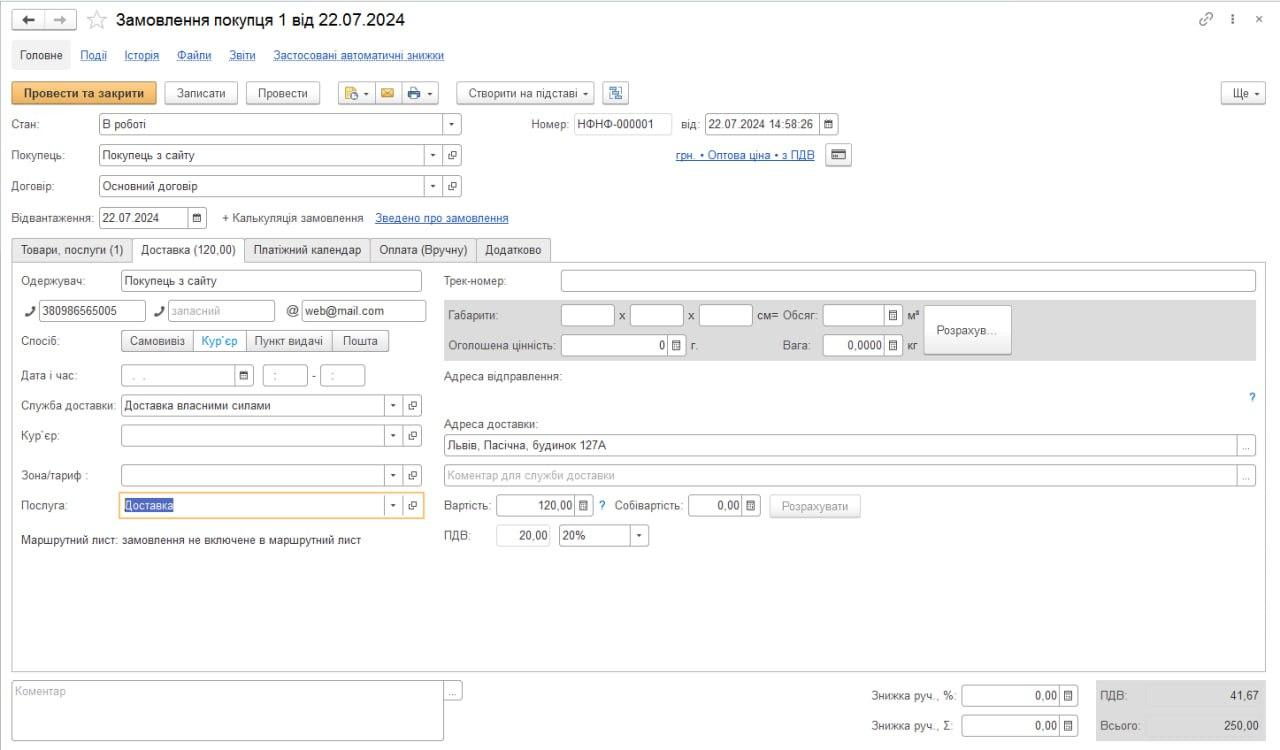Open calculator for Вага field
The image size is (1280, 750).
893,345
